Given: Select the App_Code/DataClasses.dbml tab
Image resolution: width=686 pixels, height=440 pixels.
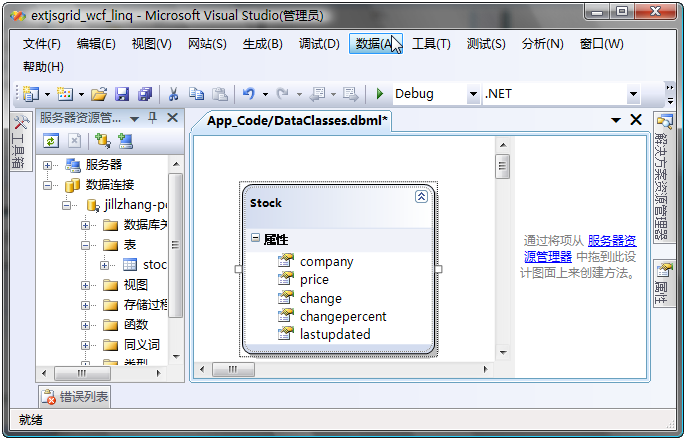Looking at the screenshot, I should click(x=297, y=121).
